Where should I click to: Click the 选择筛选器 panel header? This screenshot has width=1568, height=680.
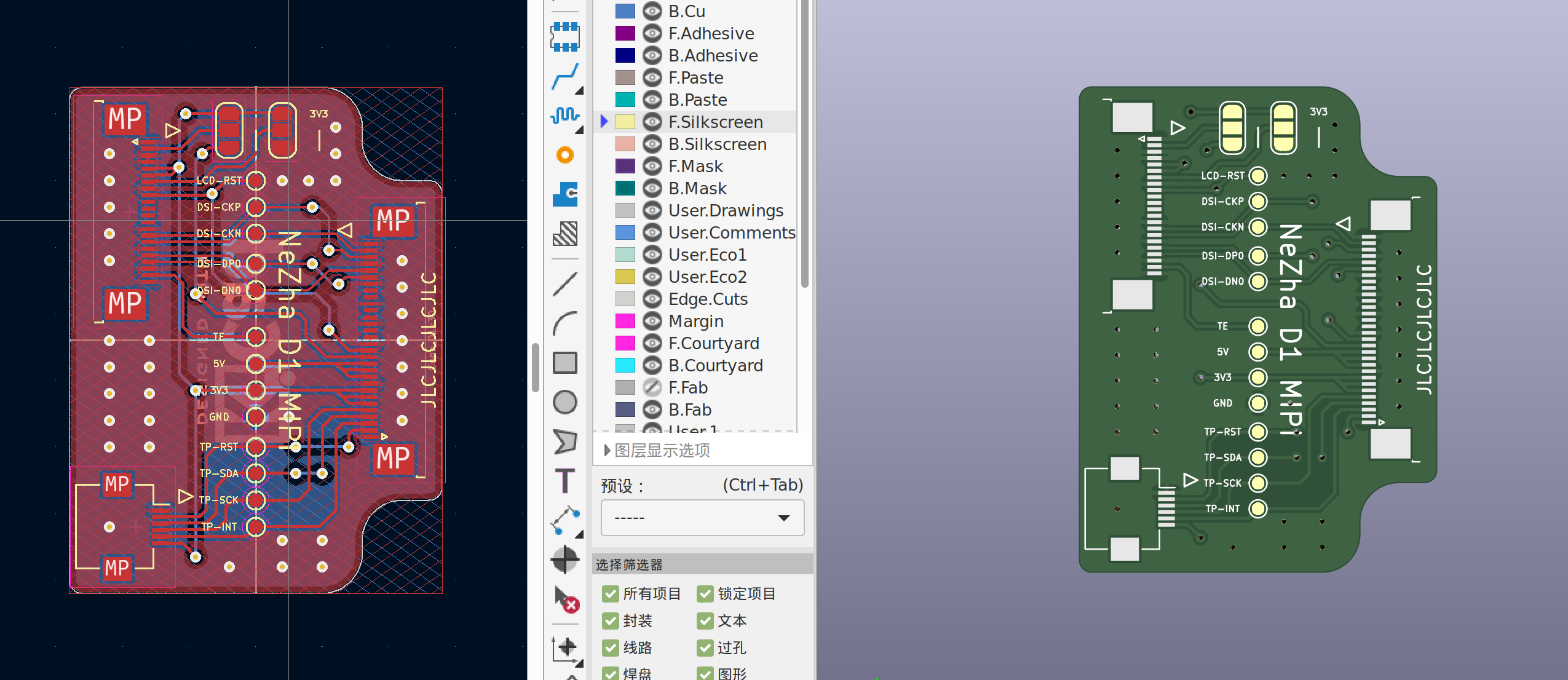click(702, 564)
